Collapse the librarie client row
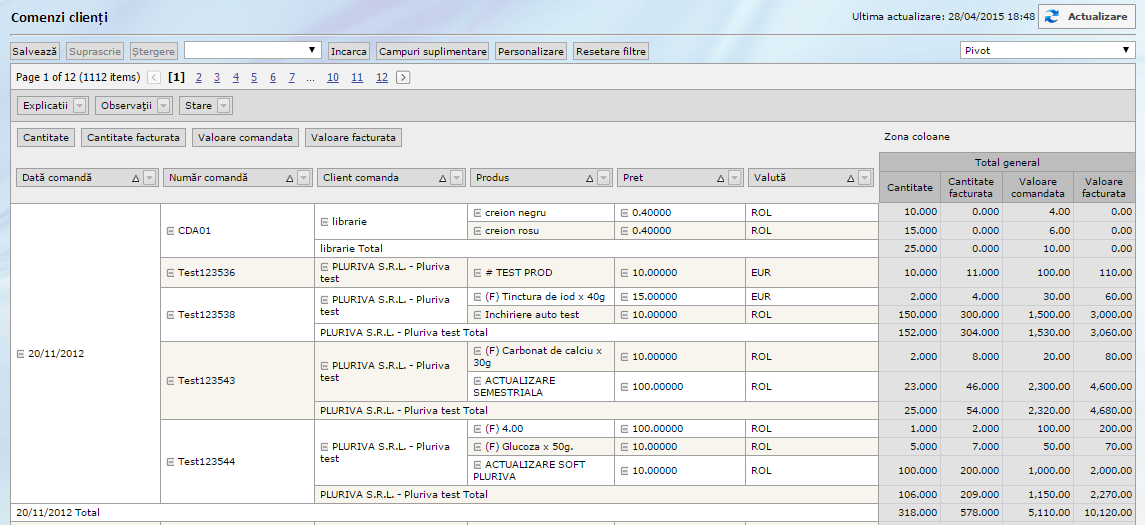The width and height of the screenshot is (1145, 525). [324, 222]
